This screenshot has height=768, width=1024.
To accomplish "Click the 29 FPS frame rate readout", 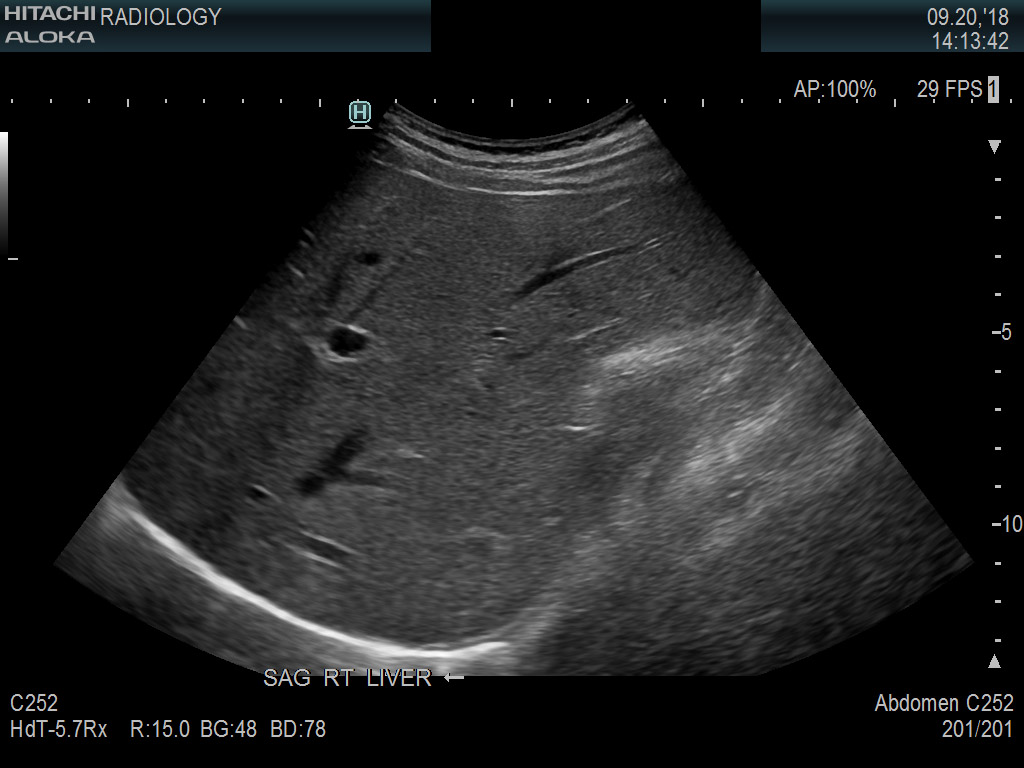I will click(x=948, y=90).
